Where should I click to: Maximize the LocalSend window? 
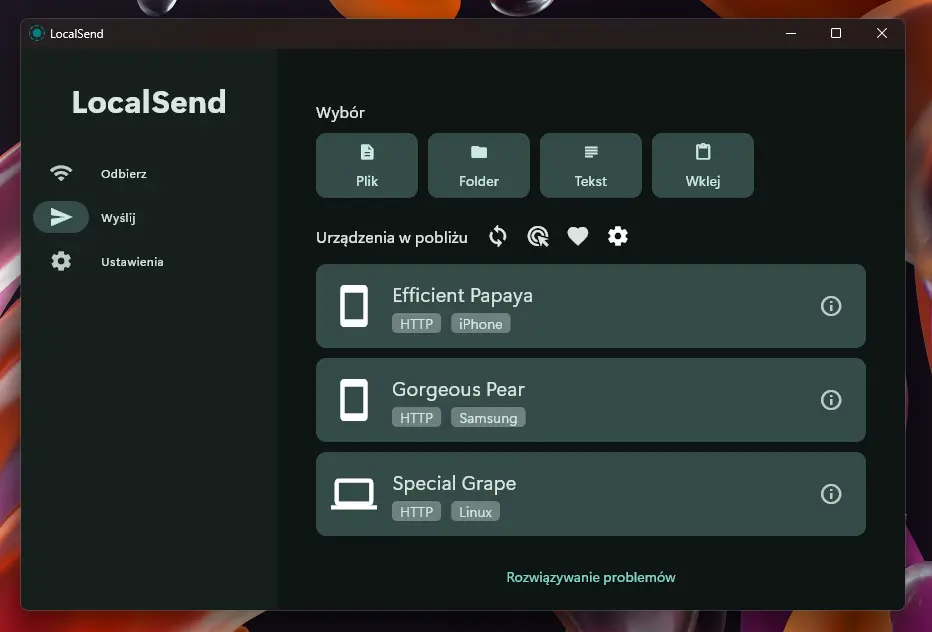click(x=836, y=33)
